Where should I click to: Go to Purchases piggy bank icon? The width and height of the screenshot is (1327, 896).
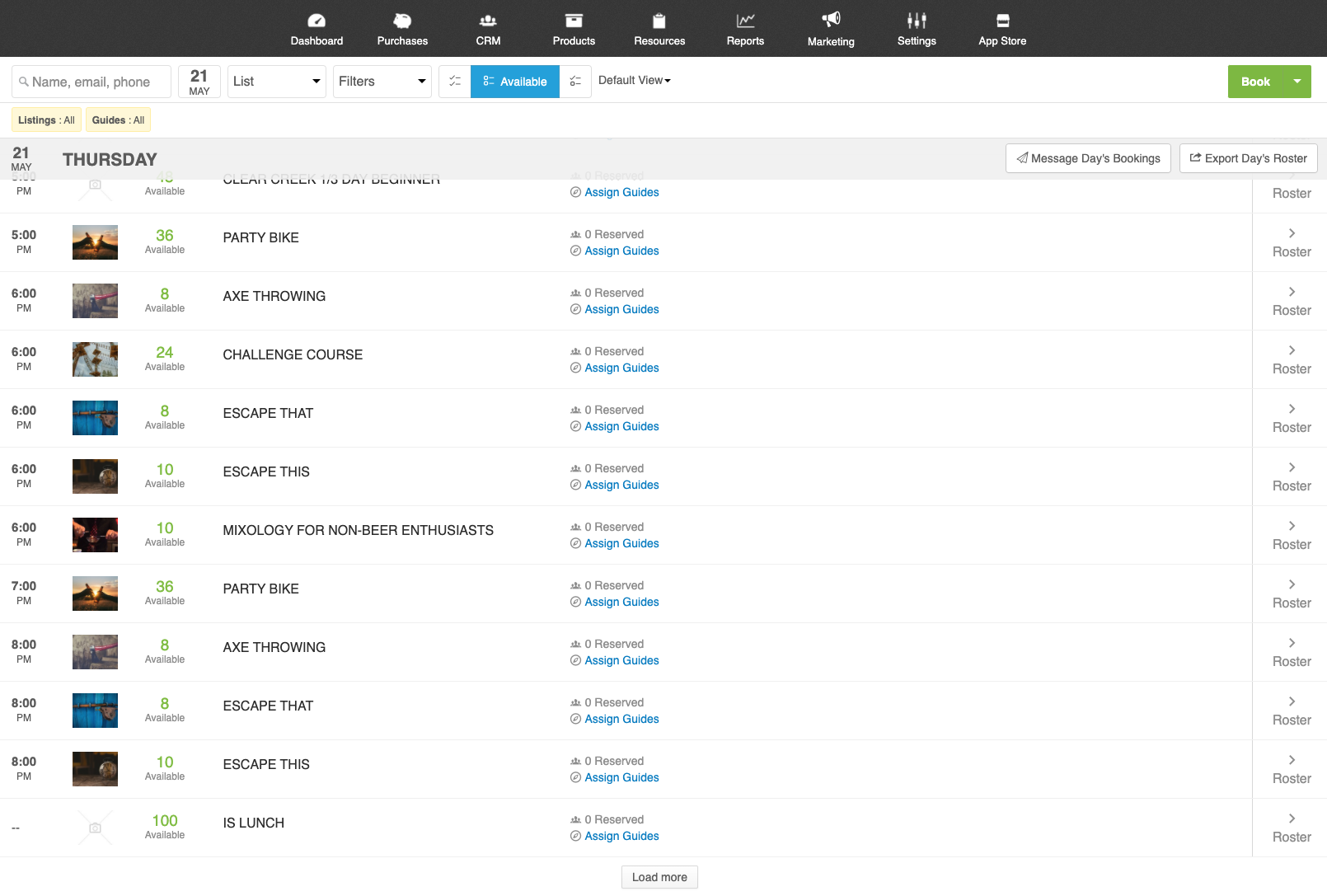click(x=402, y=21)
